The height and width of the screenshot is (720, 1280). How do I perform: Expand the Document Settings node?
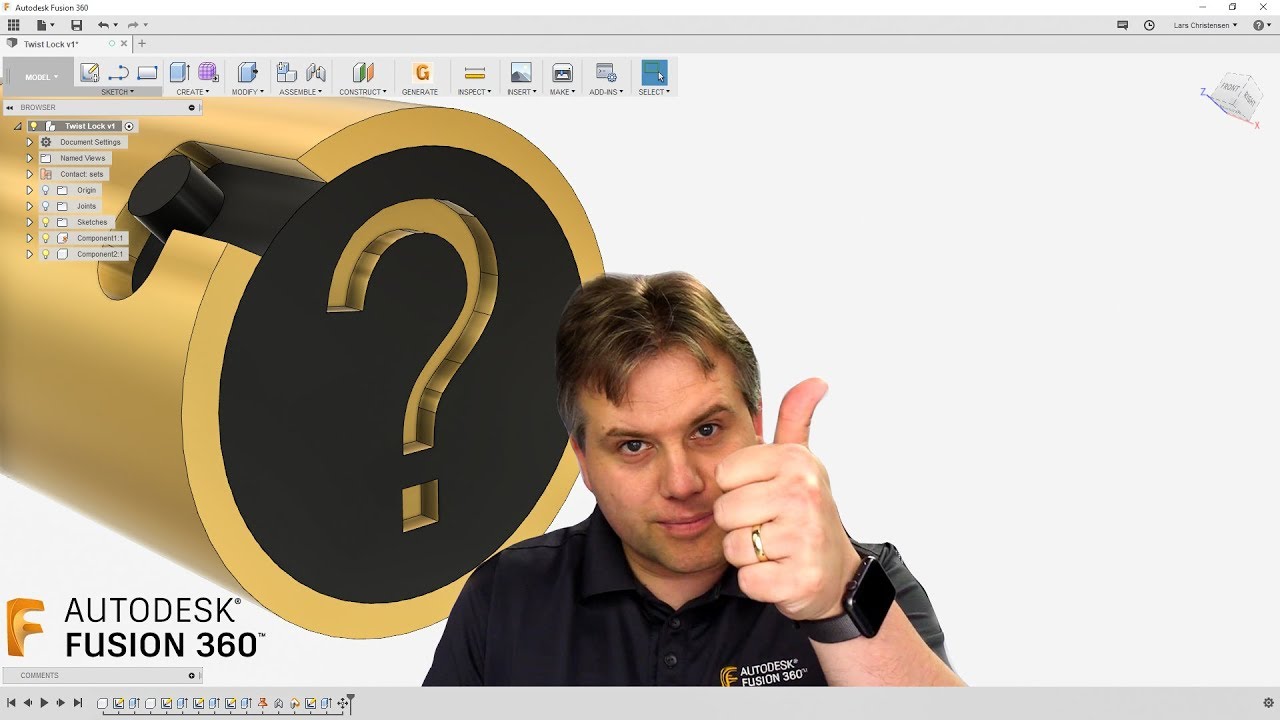(30, 142)
